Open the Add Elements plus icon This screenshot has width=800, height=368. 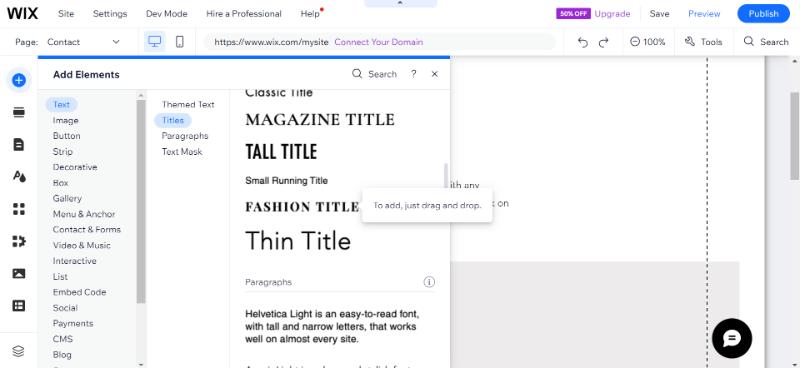pos(19,80)
